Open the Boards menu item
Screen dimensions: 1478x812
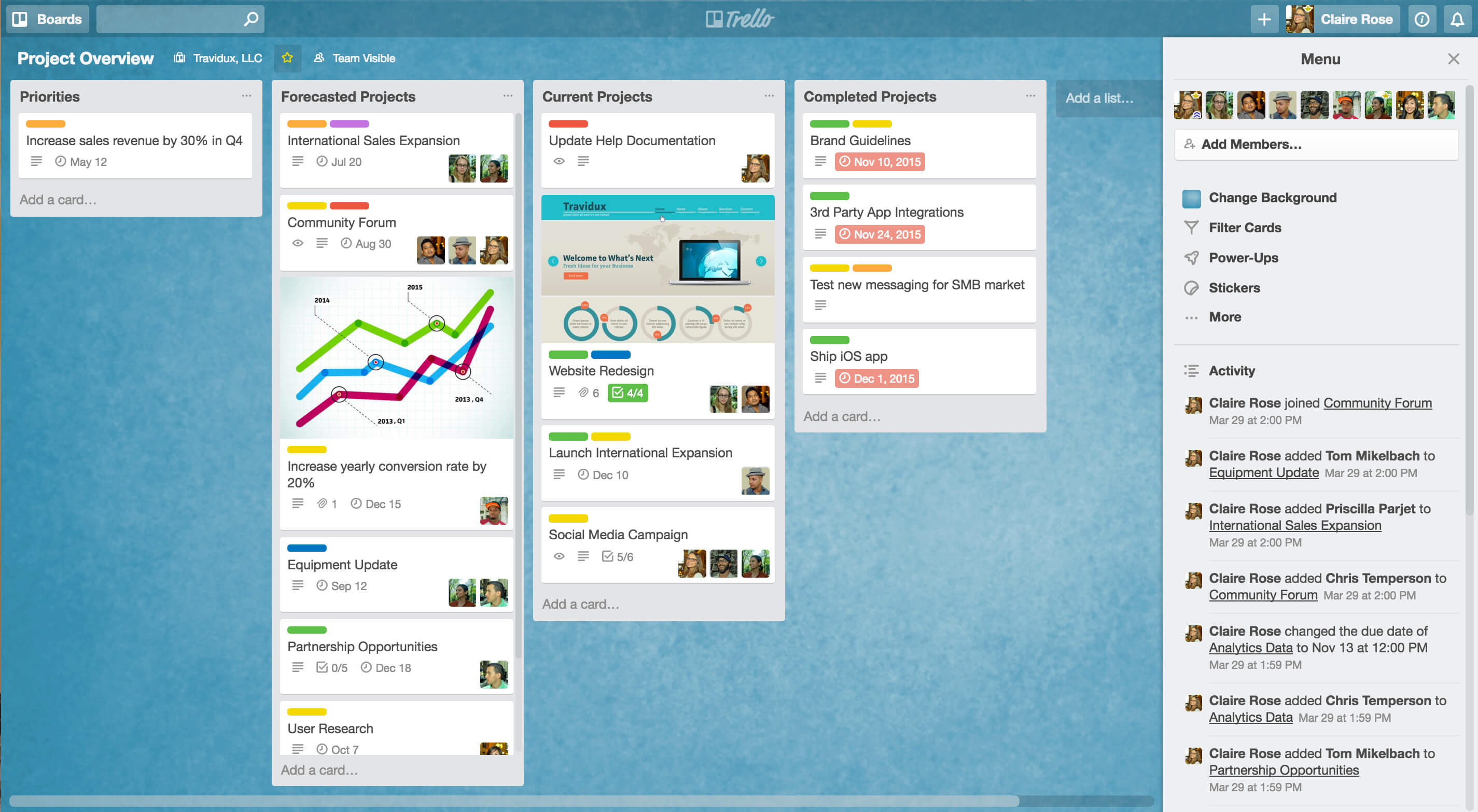(48, 17)
